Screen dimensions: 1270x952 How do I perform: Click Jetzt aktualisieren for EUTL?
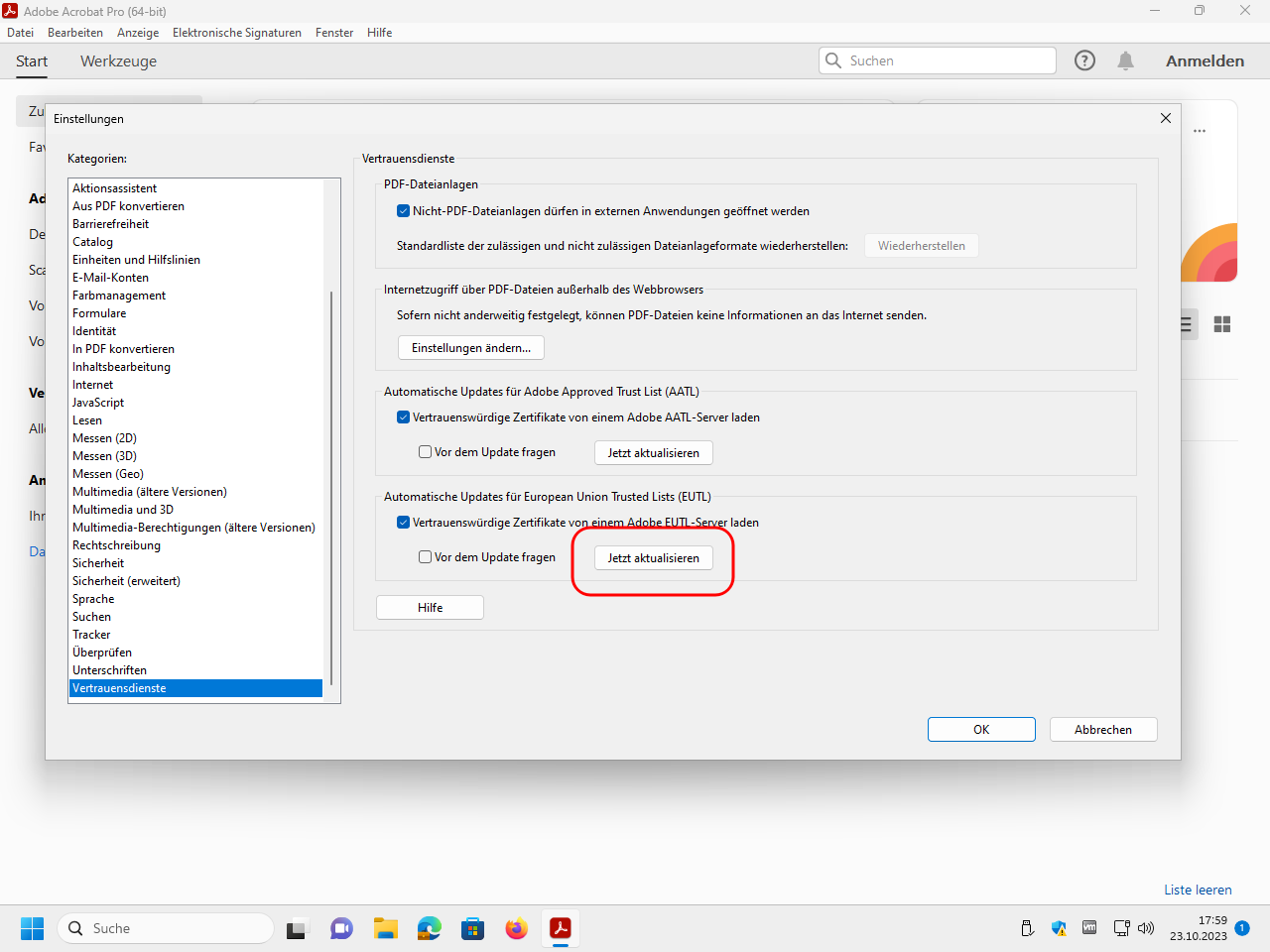click(x=653, y=558)
